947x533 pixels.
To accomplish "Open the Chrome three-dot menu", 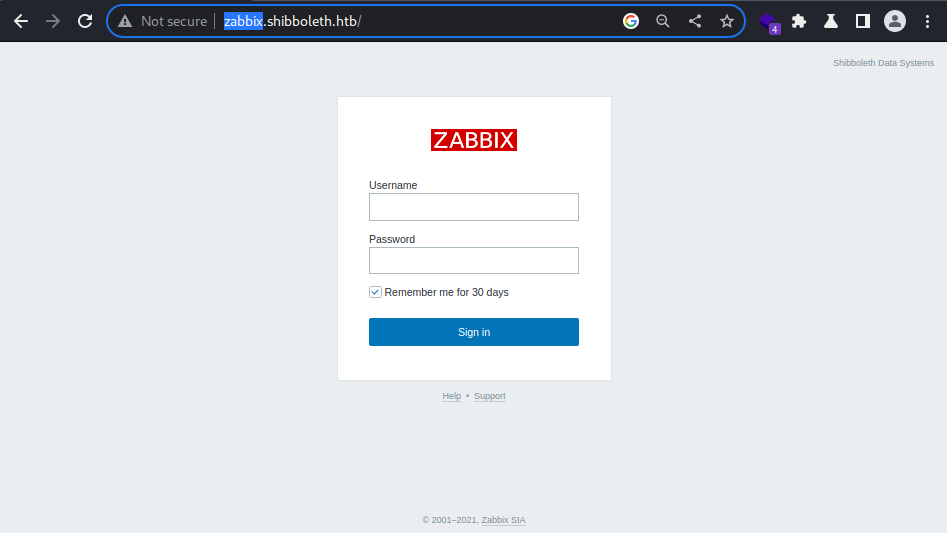I will [927, 21].
